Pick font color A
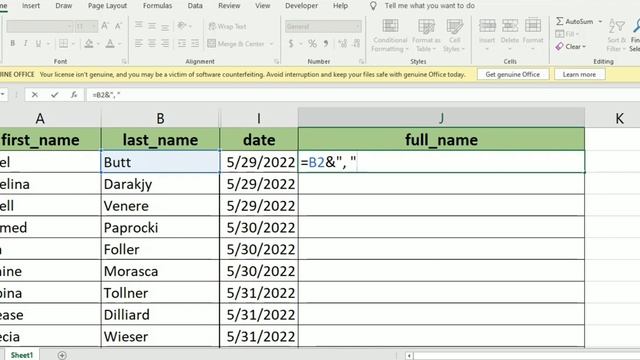640x360 pixels. pyautogui.click(x=110, y=43)
